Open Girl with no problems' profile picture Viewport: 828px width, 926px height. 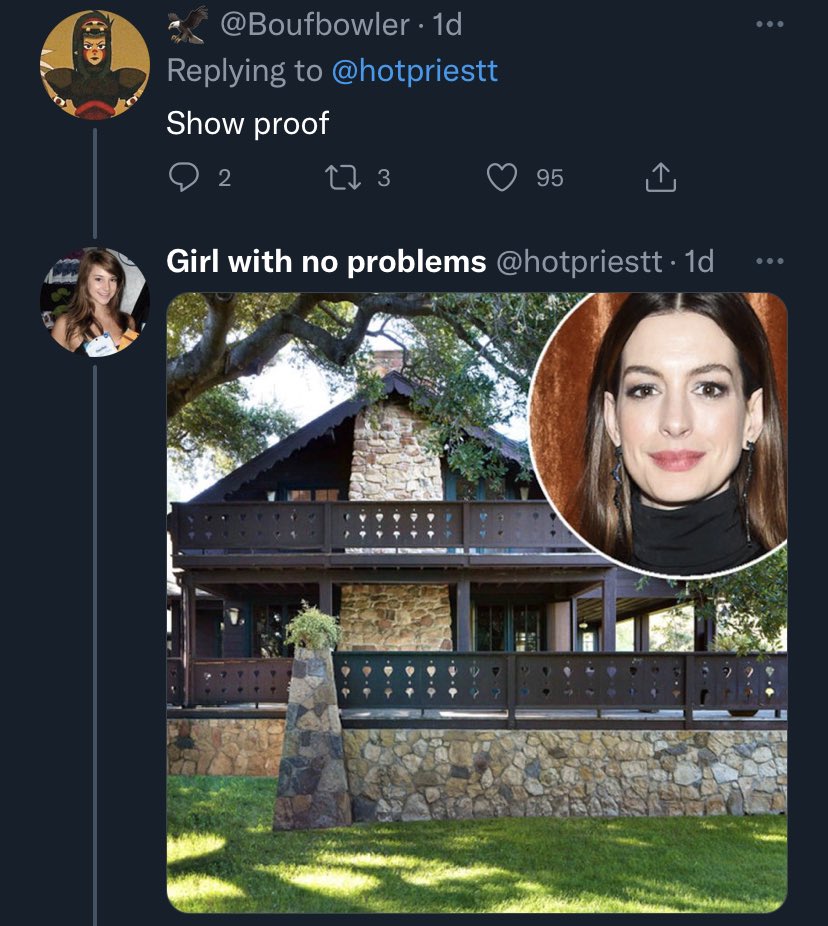pyautogui.click(x=94, y=301)
